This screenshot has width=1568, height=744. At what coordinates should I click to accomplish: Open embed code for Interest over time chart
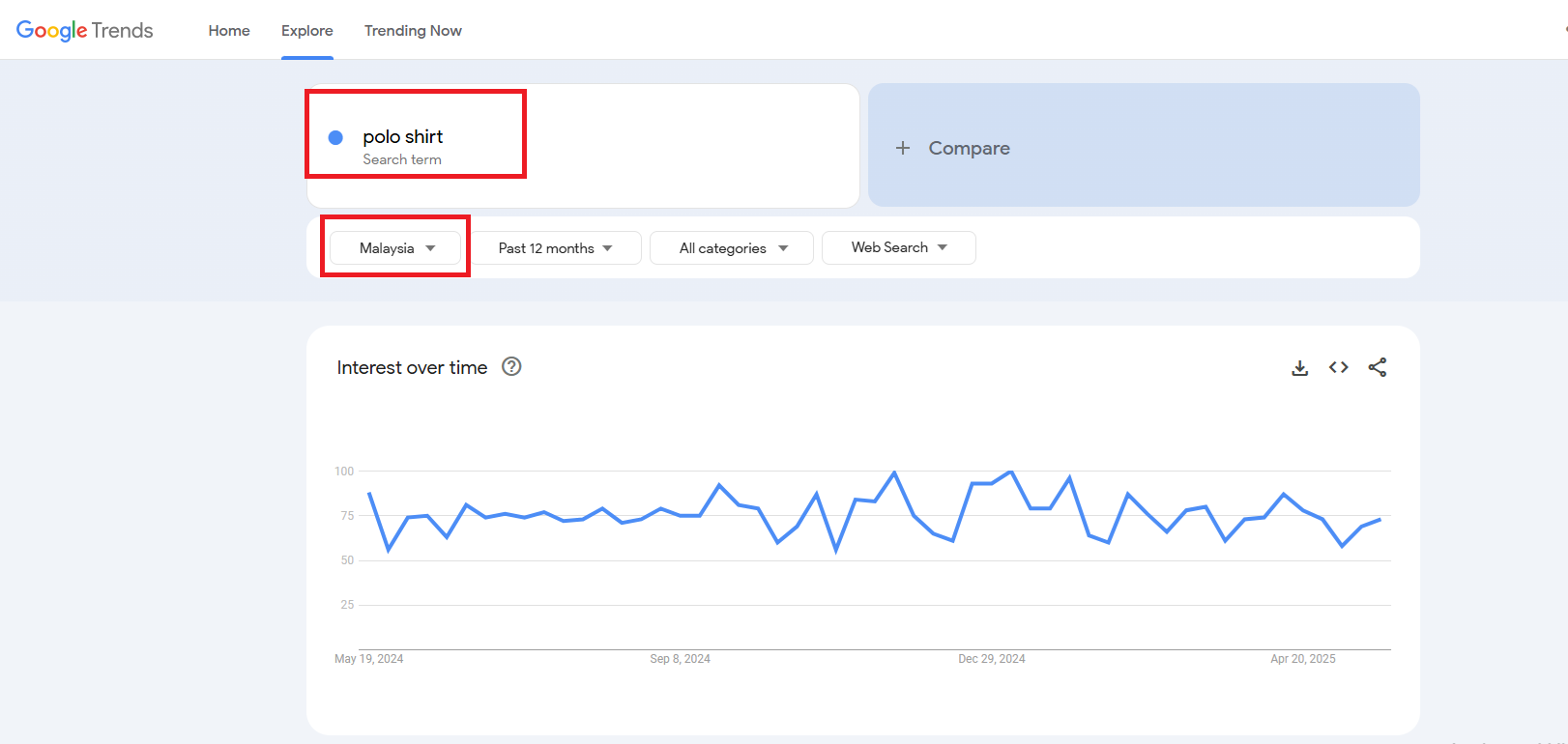[x=1339, y=367]
